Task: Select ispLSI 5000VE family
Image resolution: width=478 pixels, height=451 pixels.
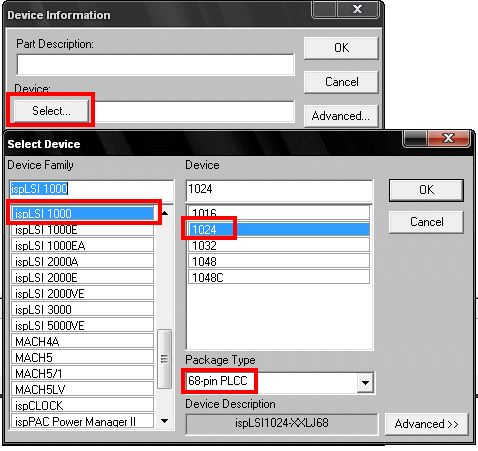Action: click(x=83, y=326)
